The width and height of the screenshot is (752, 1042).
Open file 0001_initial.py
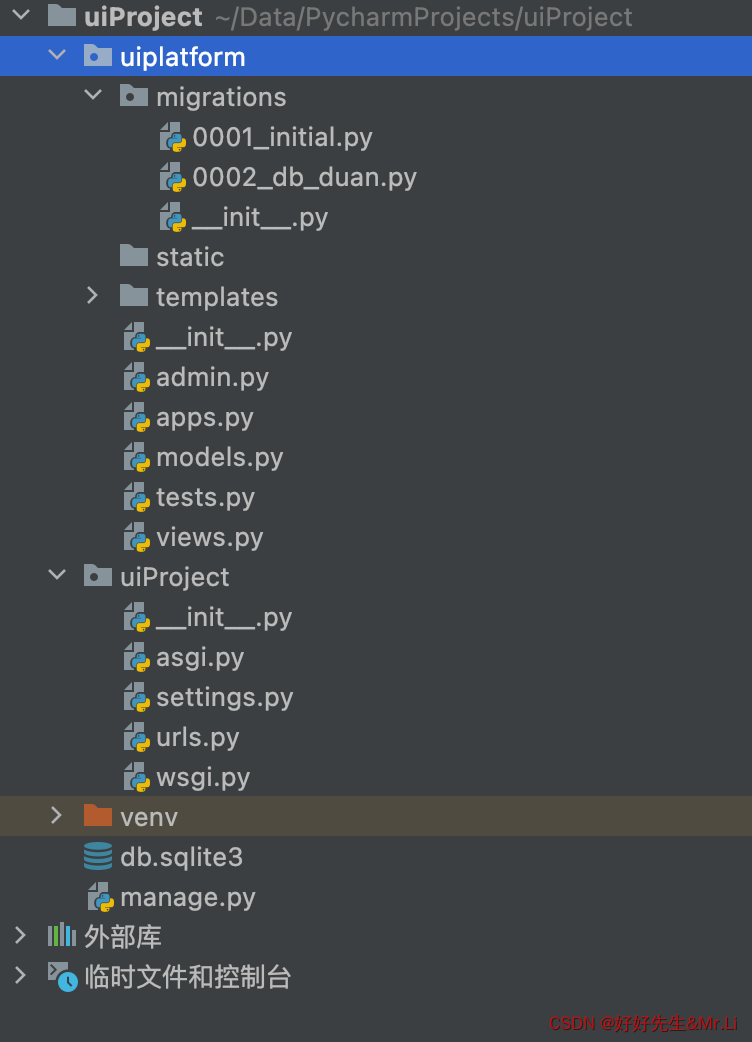[x=282, y=138]
